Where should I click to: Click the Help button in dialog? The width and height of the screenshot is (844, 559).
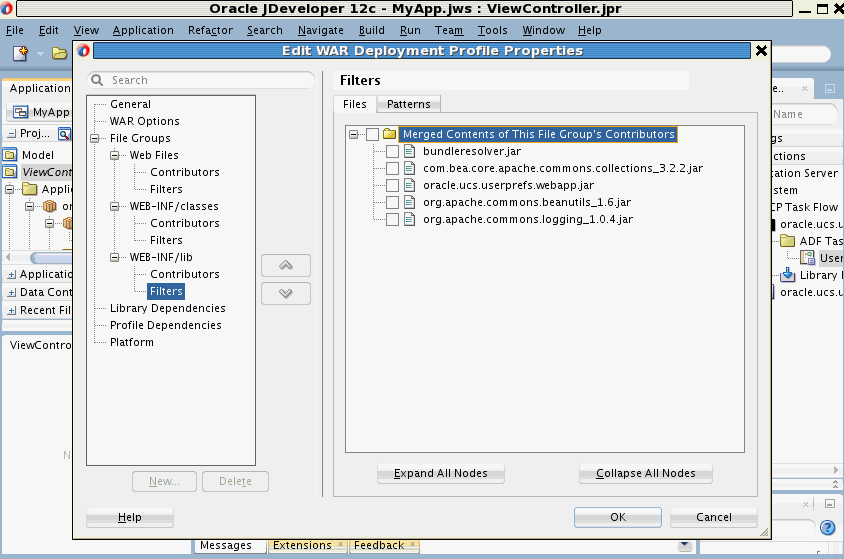[130, 517]
